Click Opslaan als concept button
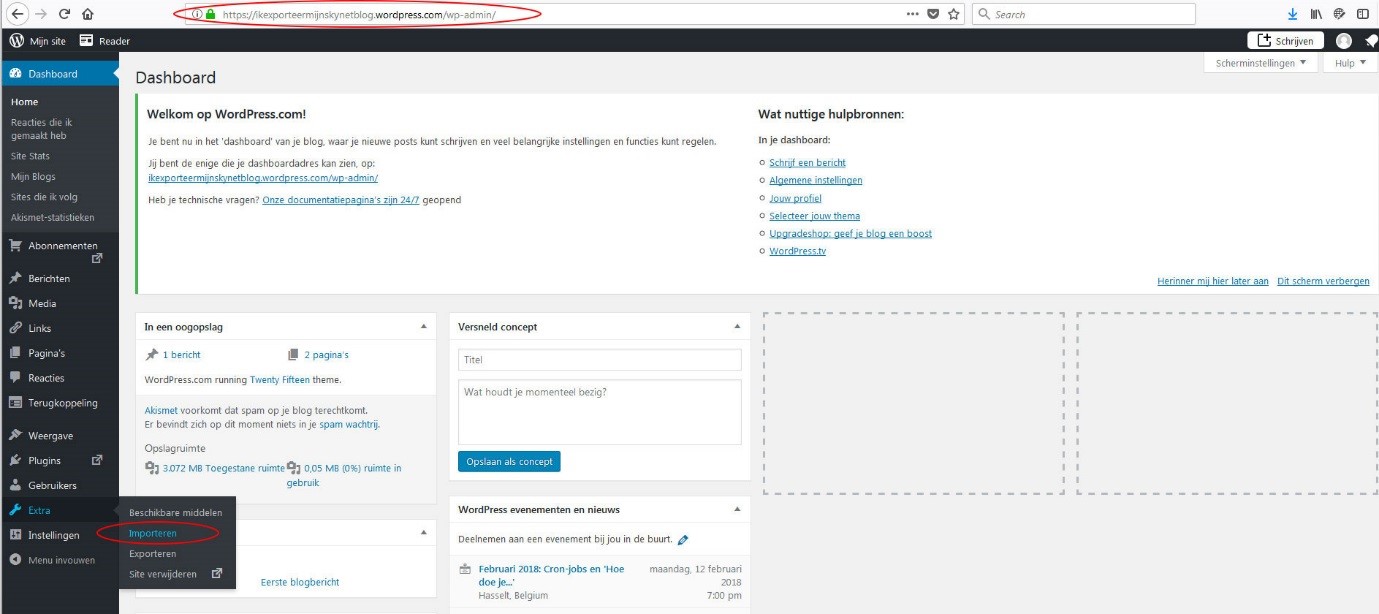Screen dimensions: 1379x614 click(x=509, y=461)
